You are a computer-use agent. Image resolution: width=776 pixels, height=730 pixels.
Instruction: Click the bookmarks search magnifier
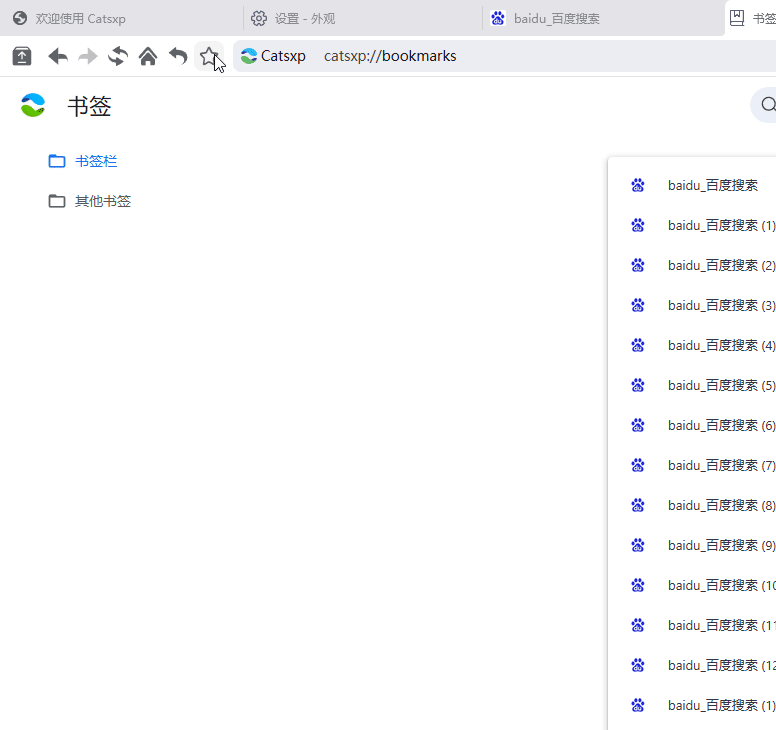click(x=768, y=104)
